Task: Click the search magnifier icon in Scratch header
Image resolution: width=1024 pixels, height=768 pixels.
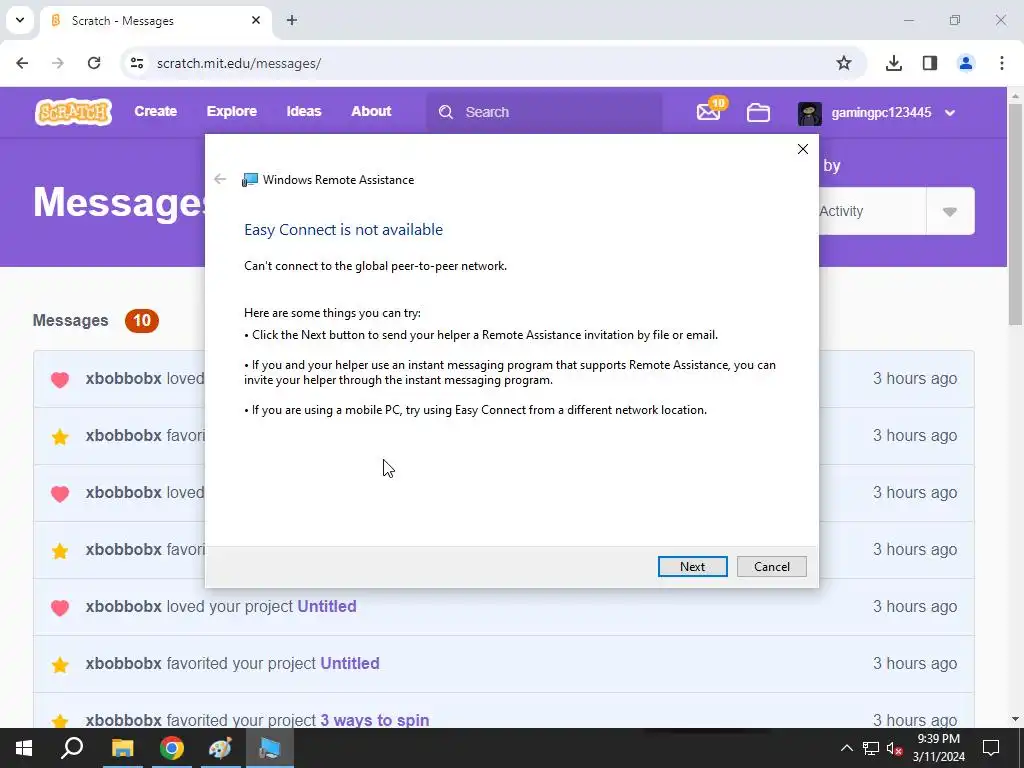Action: tap(446, 112)
